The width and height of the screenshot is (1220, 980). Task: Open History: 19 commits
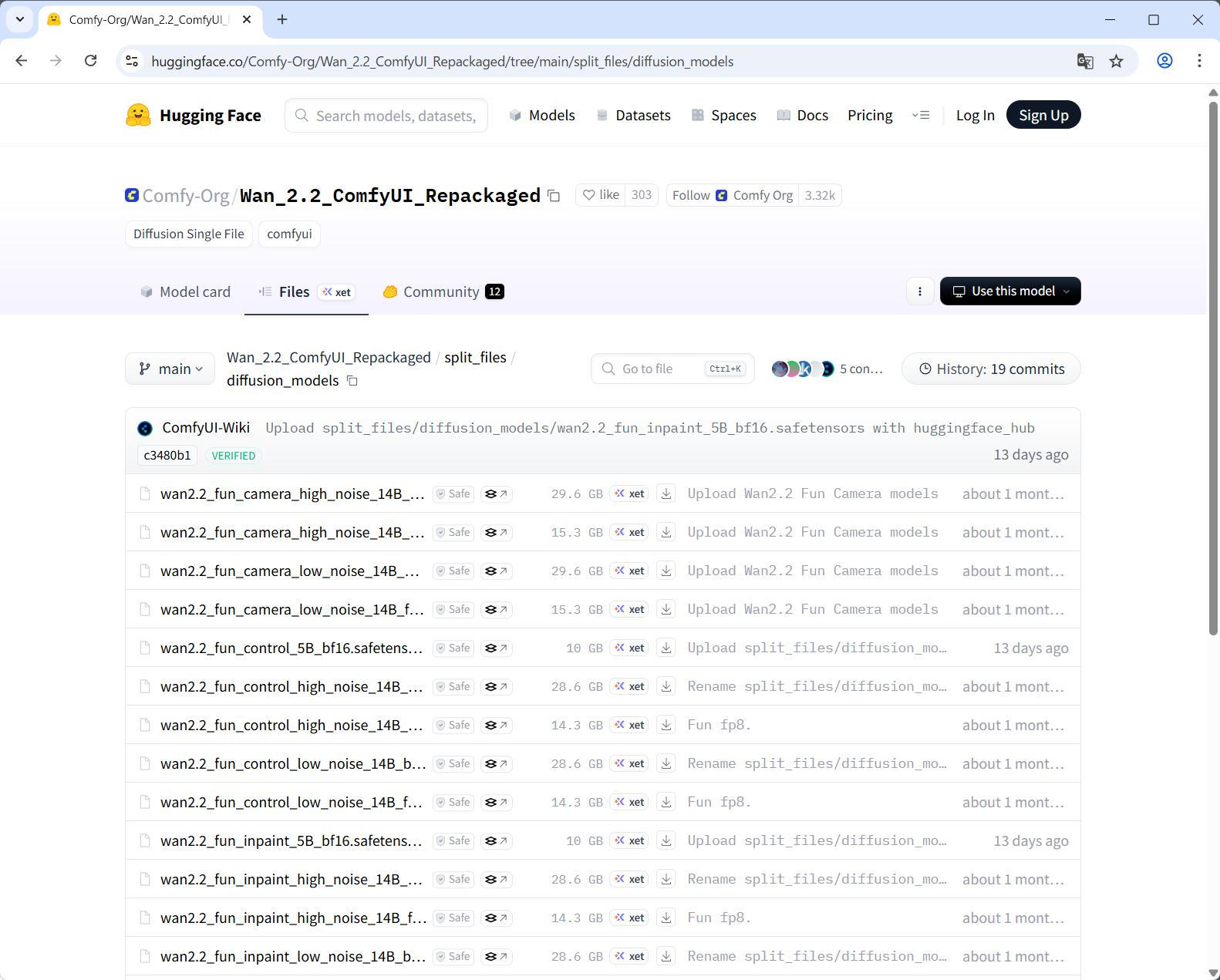click(x=991, y=369)
